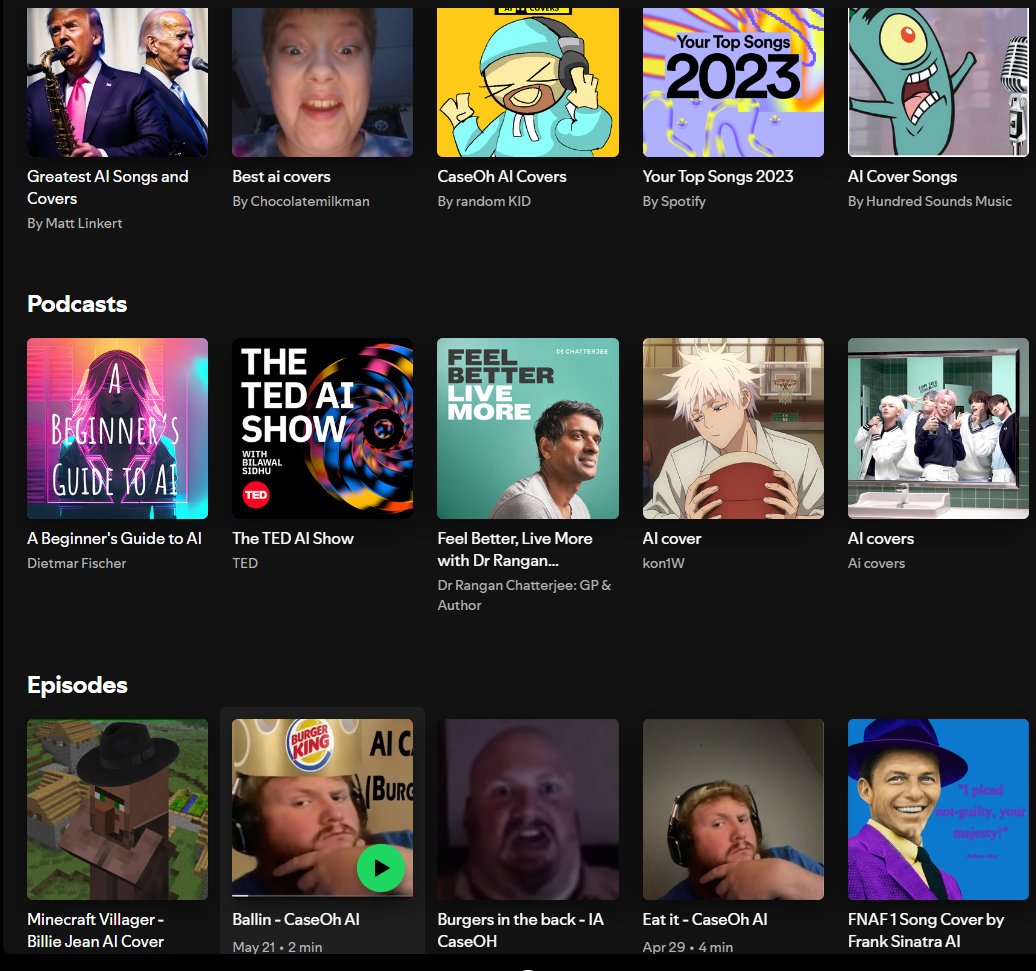Open Eat it - CaseOh AI episode thumbnail

point(733,809)
